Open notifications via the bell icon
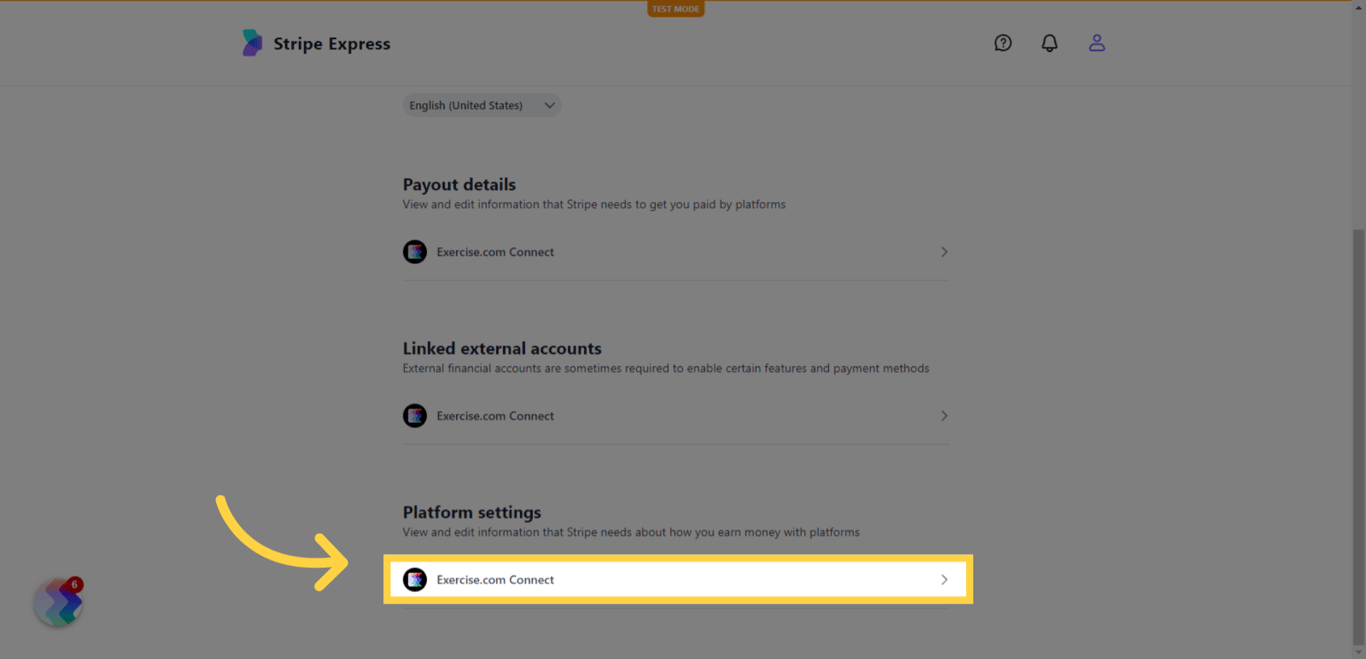 [x=1049, y=43]
